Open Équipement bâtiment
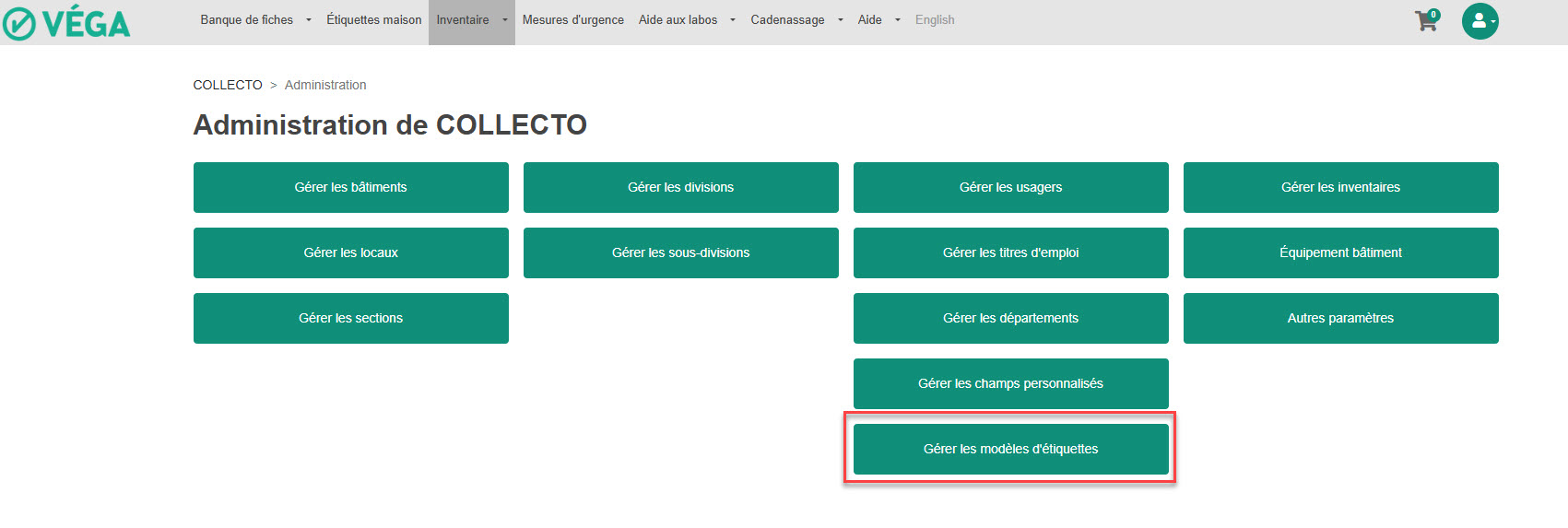 coord(1340,252)
